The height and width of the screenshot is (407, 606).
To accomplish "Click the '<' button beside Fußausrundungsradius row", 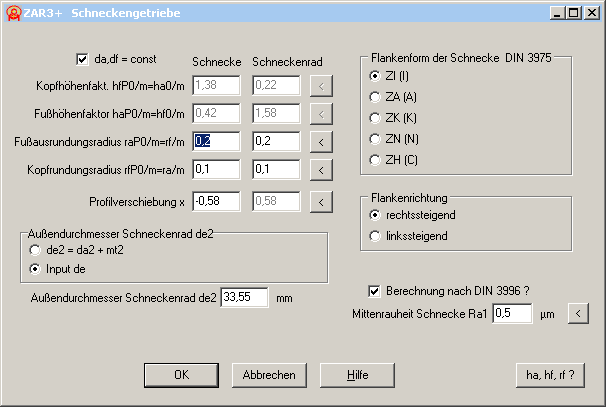I will [320, 141].
